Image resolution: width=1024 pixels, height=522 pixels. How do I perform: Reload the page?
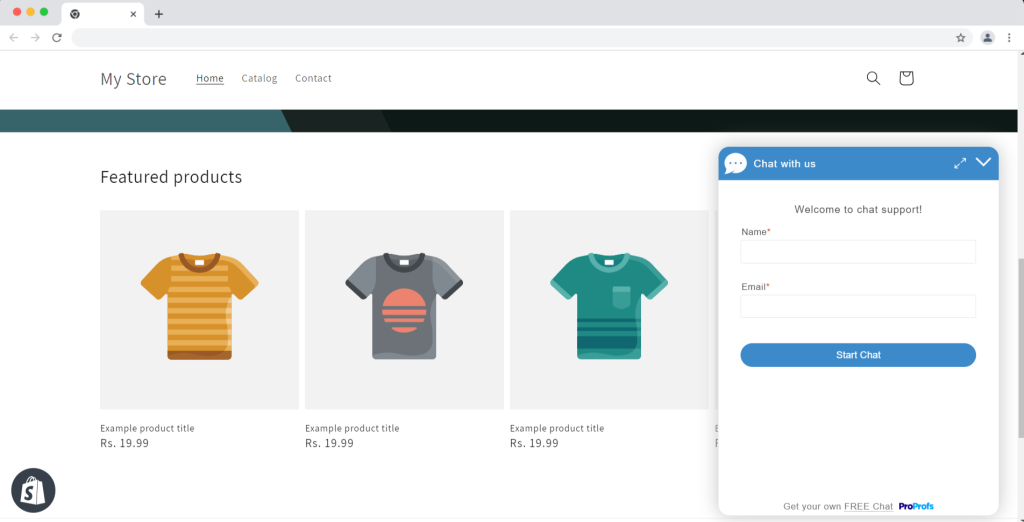(x=57, y=38)
